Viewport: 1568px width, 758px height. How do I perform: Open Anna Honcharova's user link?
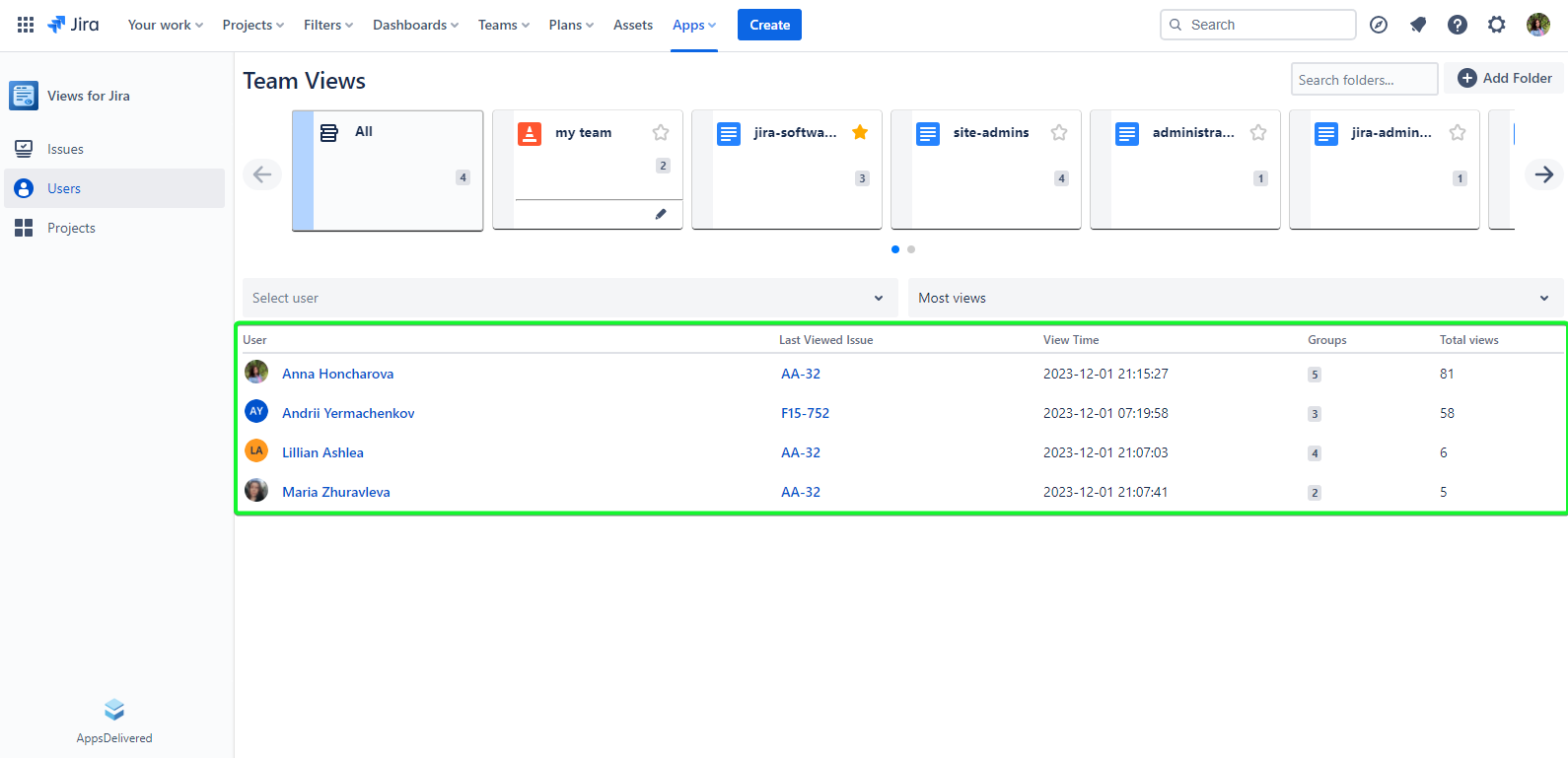[337, 374]
